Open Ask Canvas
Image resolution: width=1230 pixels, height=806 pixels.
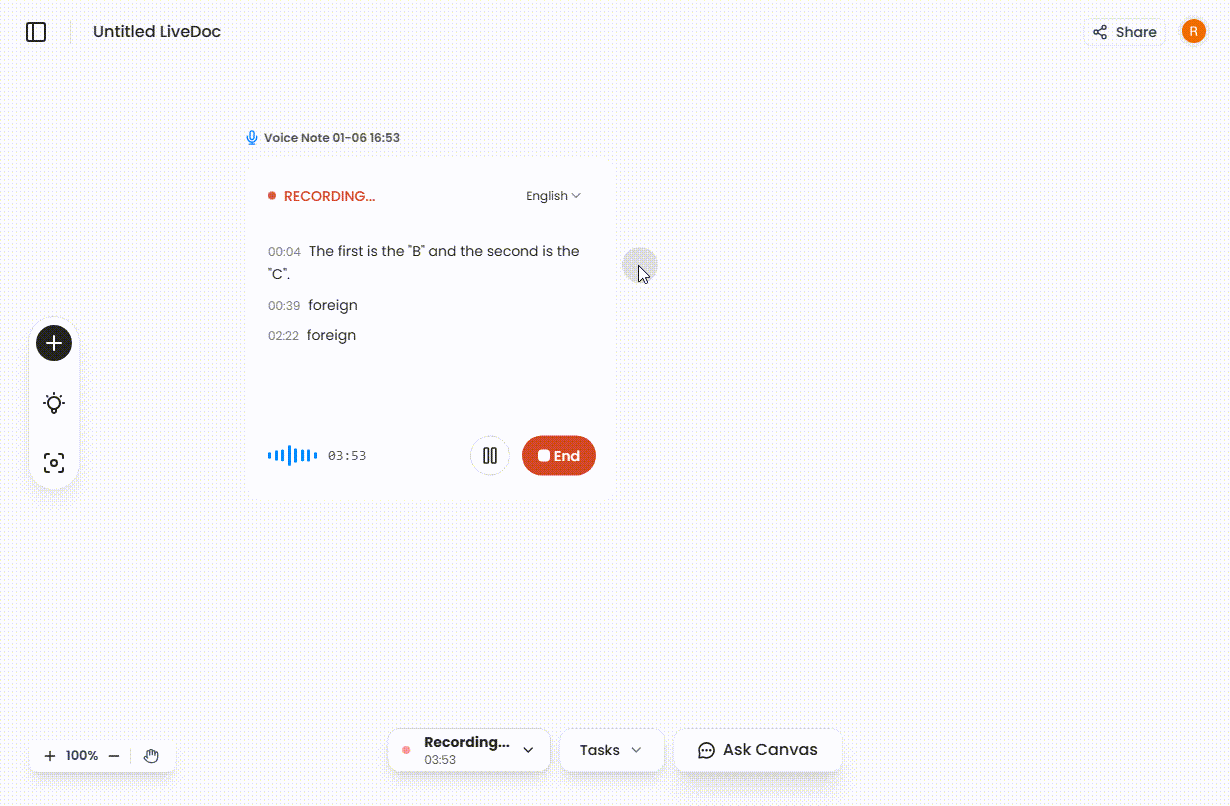pyautogui.click(x=757, y=749)
